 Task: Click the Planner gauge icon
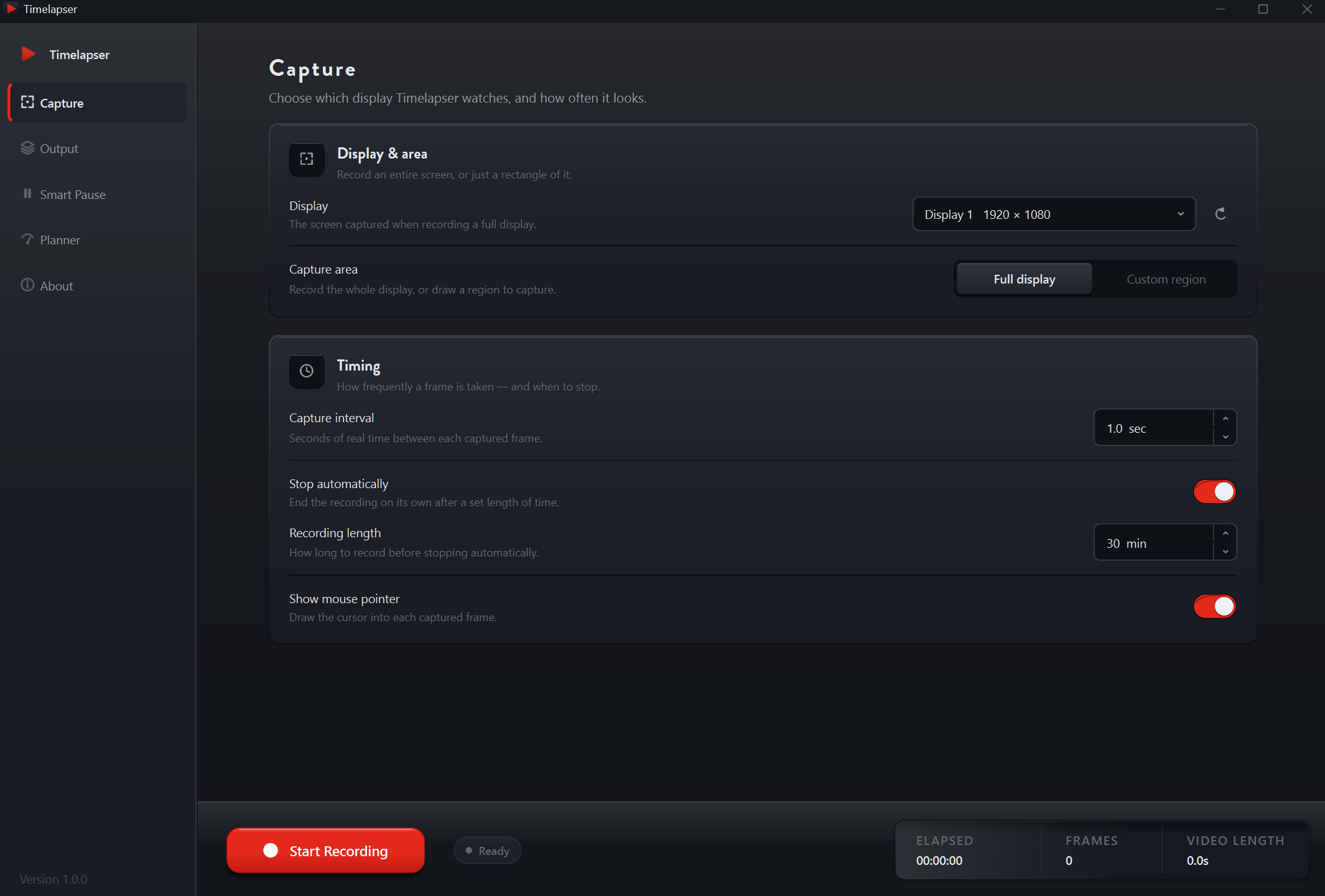[x=27, y=239]
